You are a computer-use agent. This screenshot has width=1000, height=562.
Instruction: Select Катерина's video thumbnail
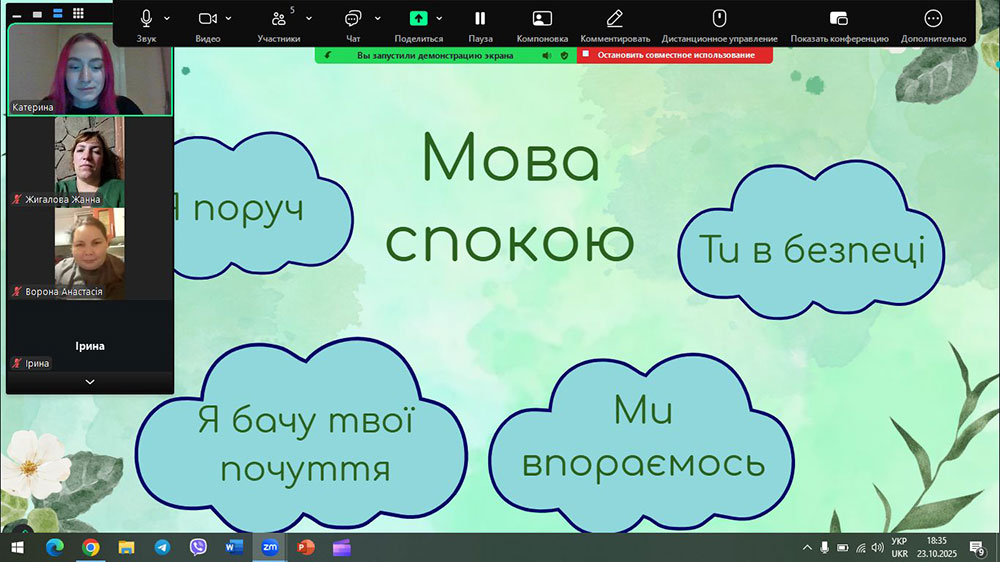click(x=90, y=68)
